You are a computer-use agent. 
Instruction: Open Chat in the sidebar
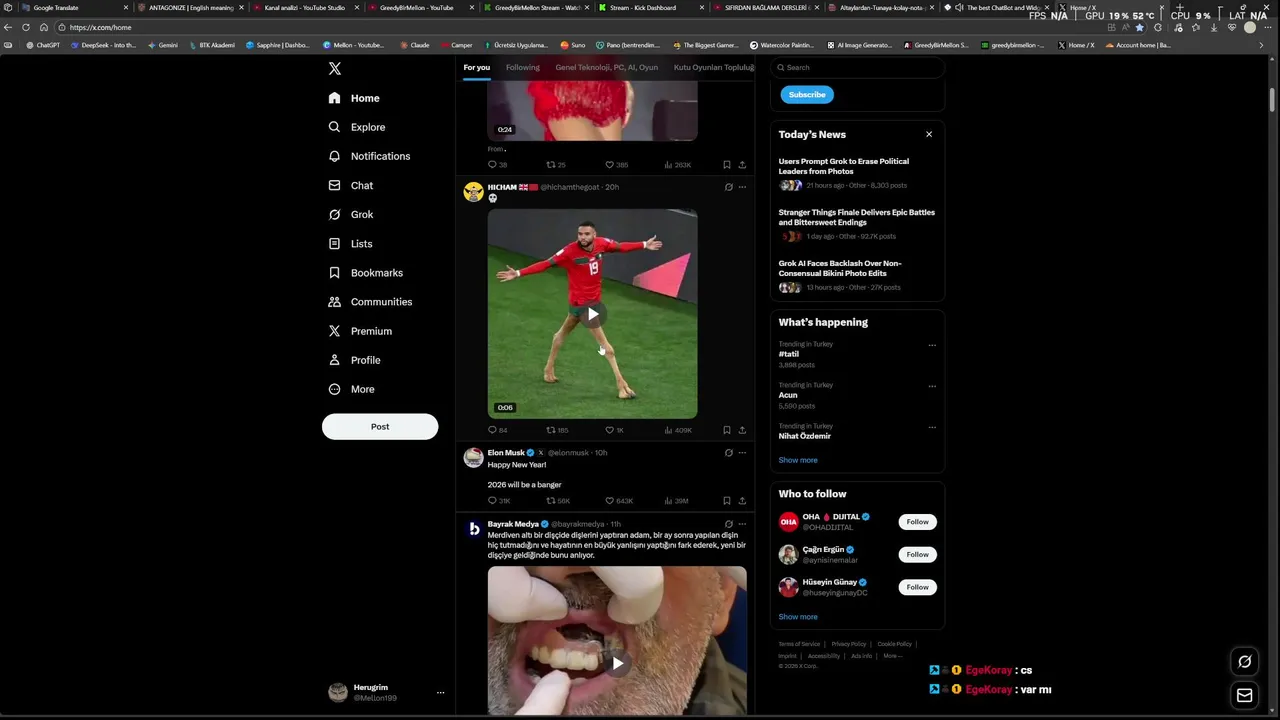[x=351, y=185]
